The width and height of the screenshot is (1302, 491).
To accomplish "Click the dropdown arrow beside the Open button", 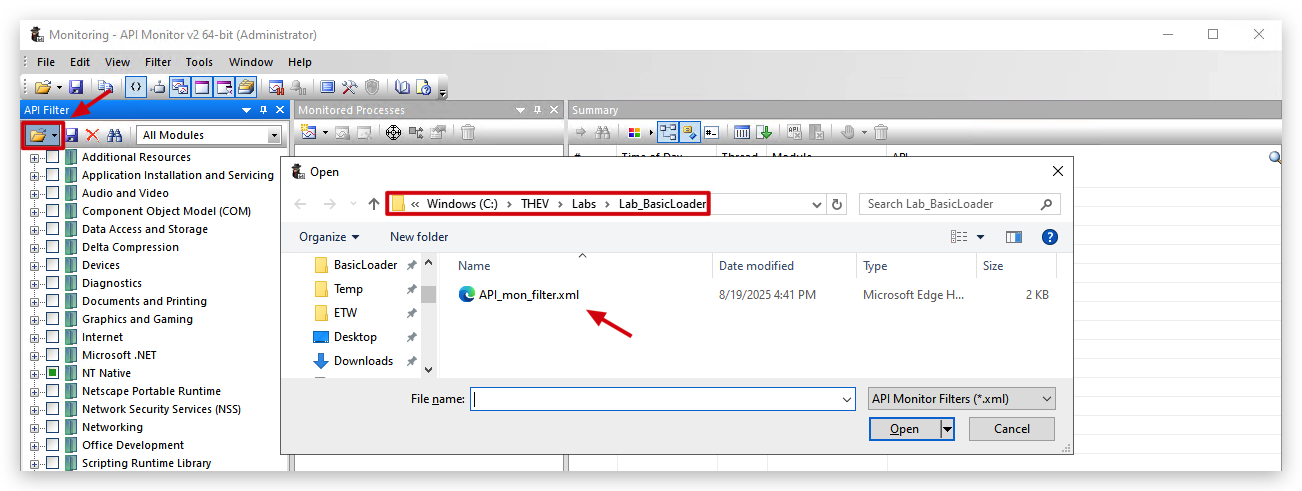I will 947,429.
